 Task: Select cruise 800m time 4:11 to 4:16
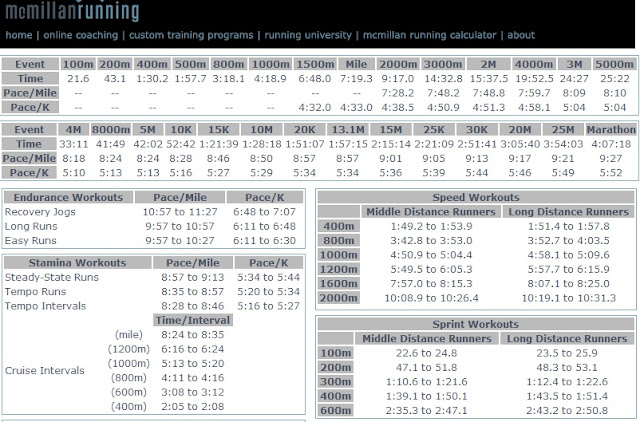193,378
